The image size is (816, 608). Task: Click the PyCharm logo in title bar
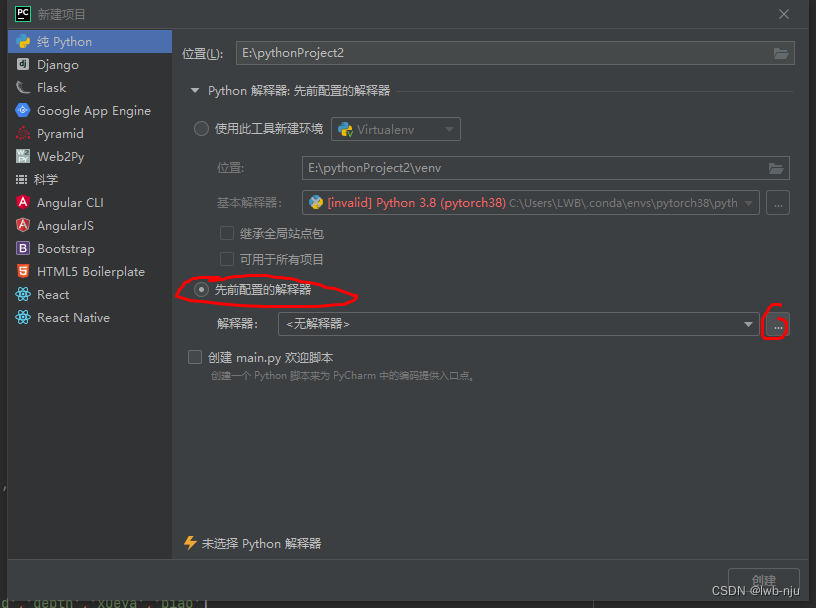tap(23, 14)
